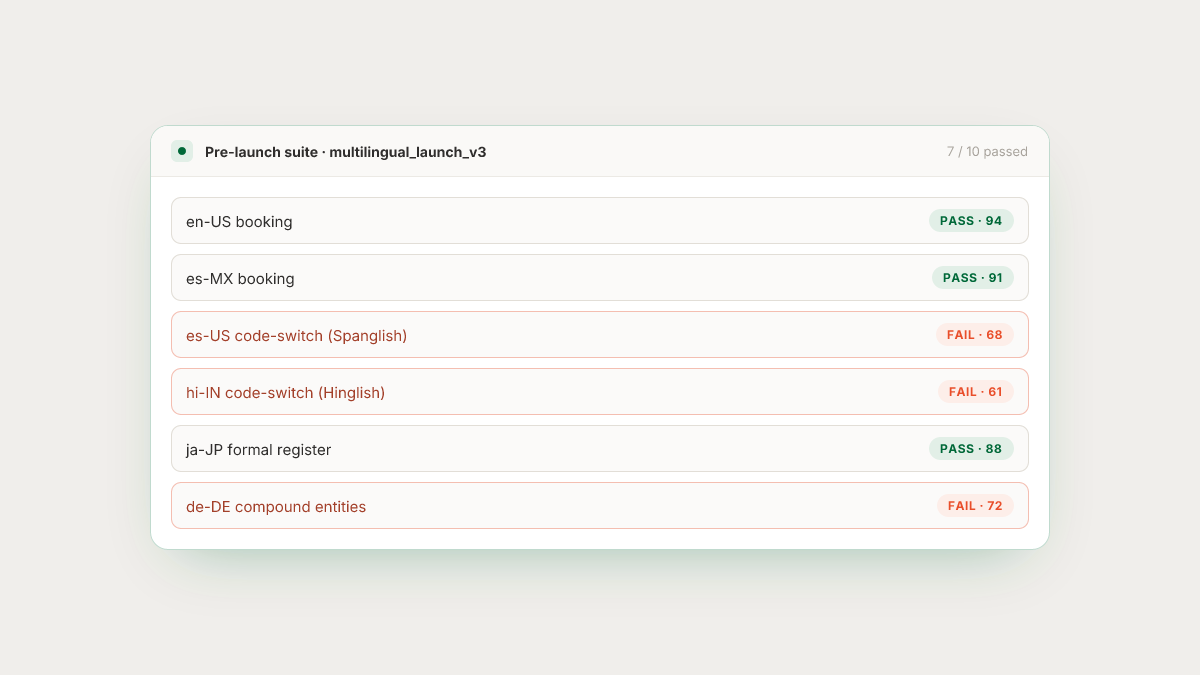Open the es-MX booking test row

tap(600, 278)
